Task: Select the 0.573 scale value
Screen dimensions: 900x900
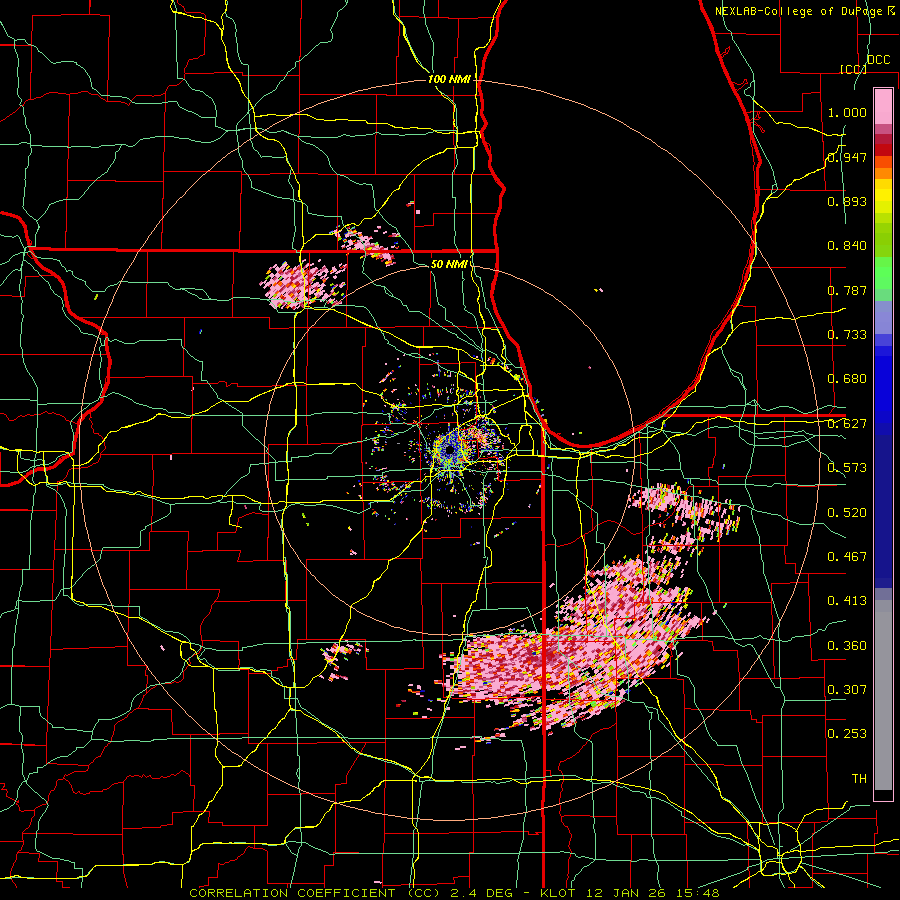Action: pos(847,468)
